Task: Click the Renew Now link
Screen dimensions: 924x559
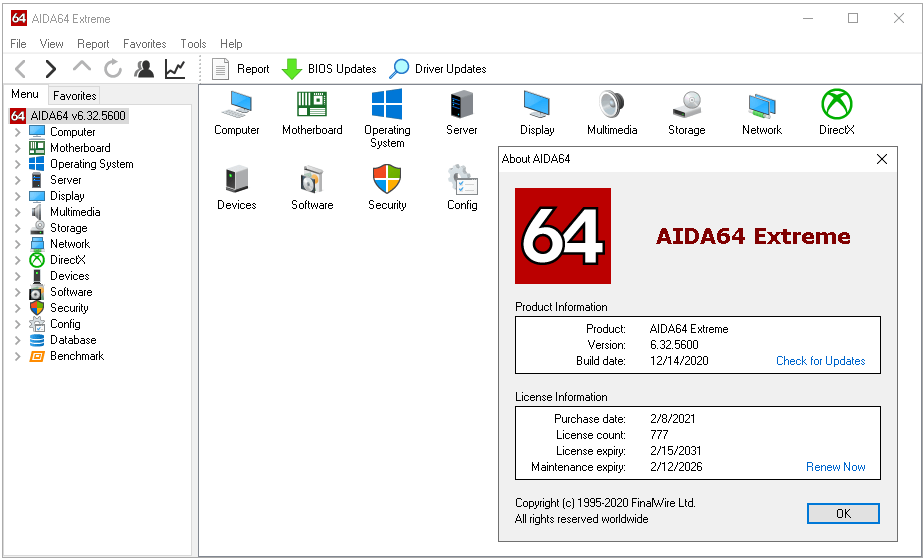Action: click(835, 467)
